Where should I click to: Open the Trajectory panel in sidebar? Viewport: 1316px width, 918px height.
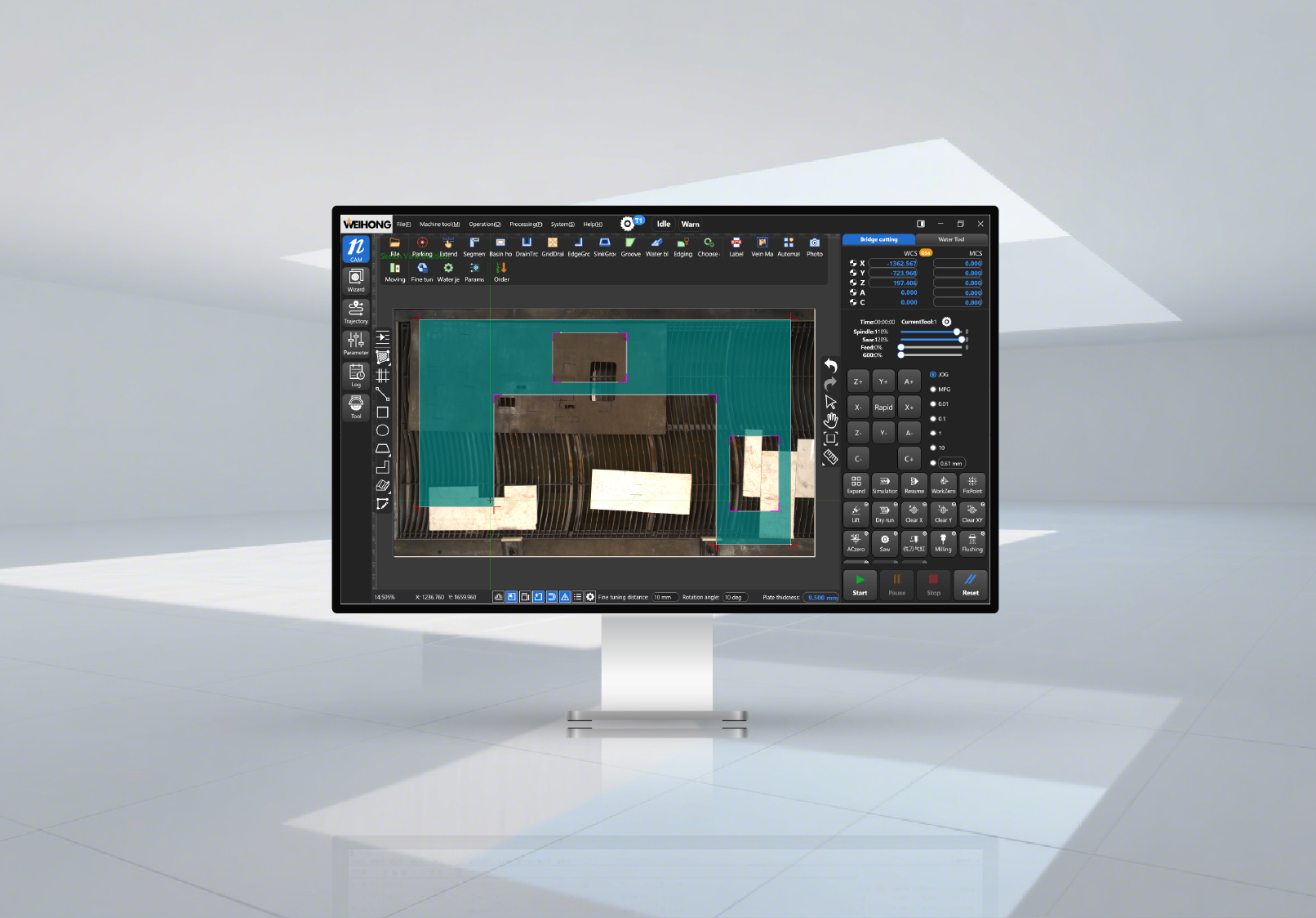point(356,311)
